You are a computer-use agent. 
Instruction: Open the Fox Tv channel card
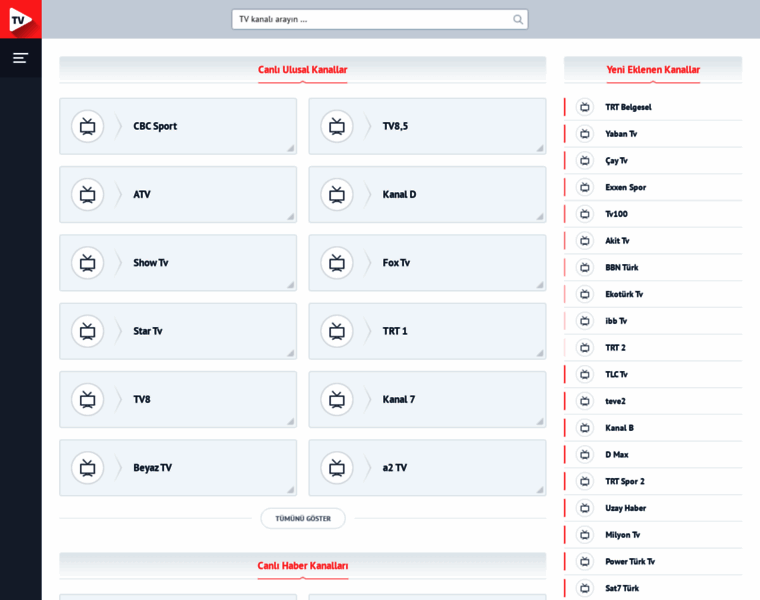pyautogui.click(x=427, y=263)
